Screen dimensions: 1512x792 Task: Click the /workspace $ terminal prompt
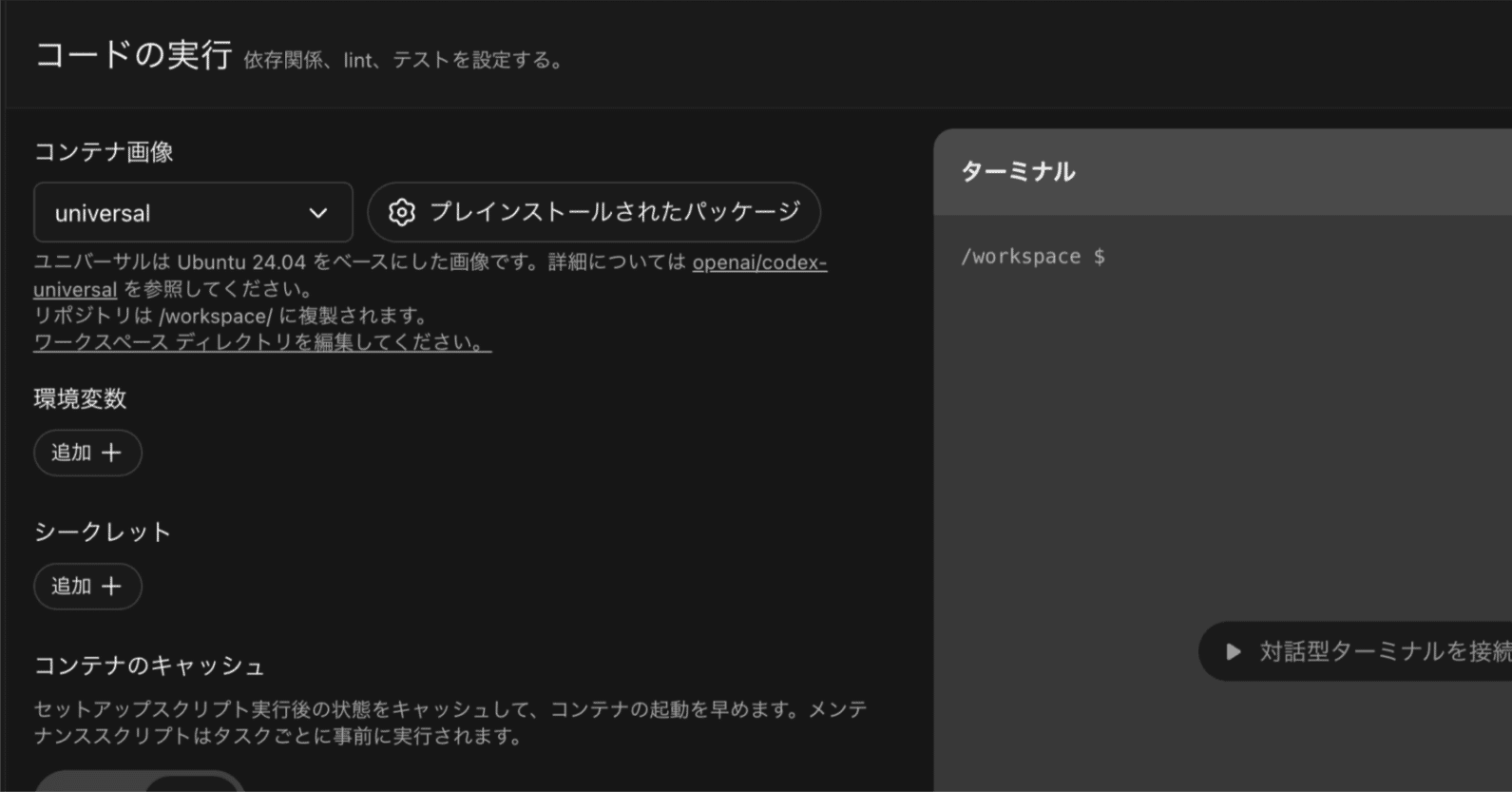[x=1033, y=257]
